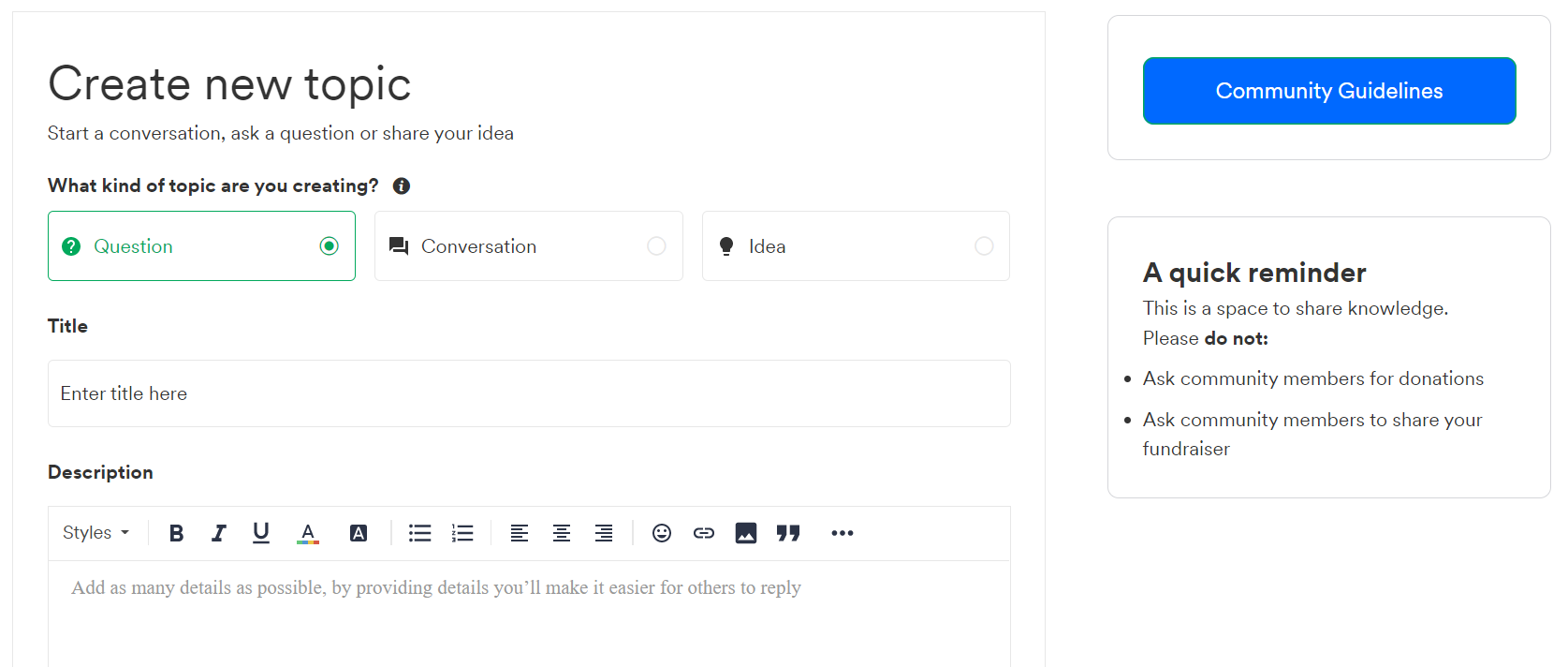
Task: Center align the description text
Action: click(x=562, y=533)
